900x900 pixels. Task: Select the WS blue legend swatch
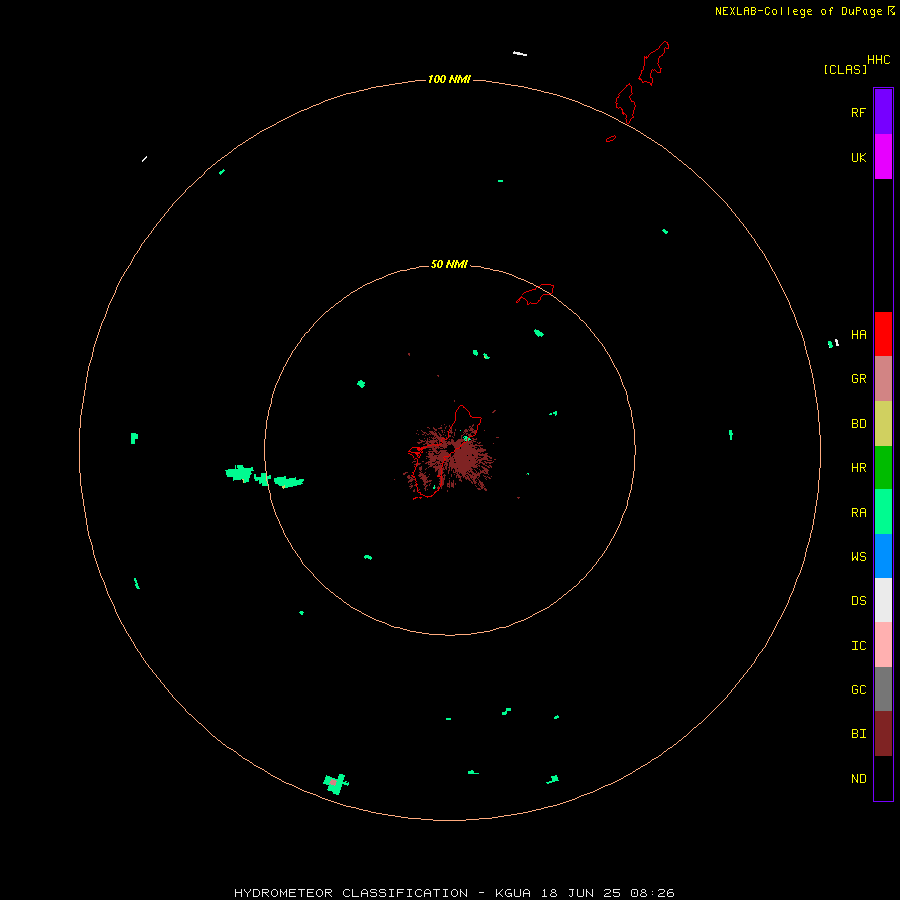(x=883, y=556)
